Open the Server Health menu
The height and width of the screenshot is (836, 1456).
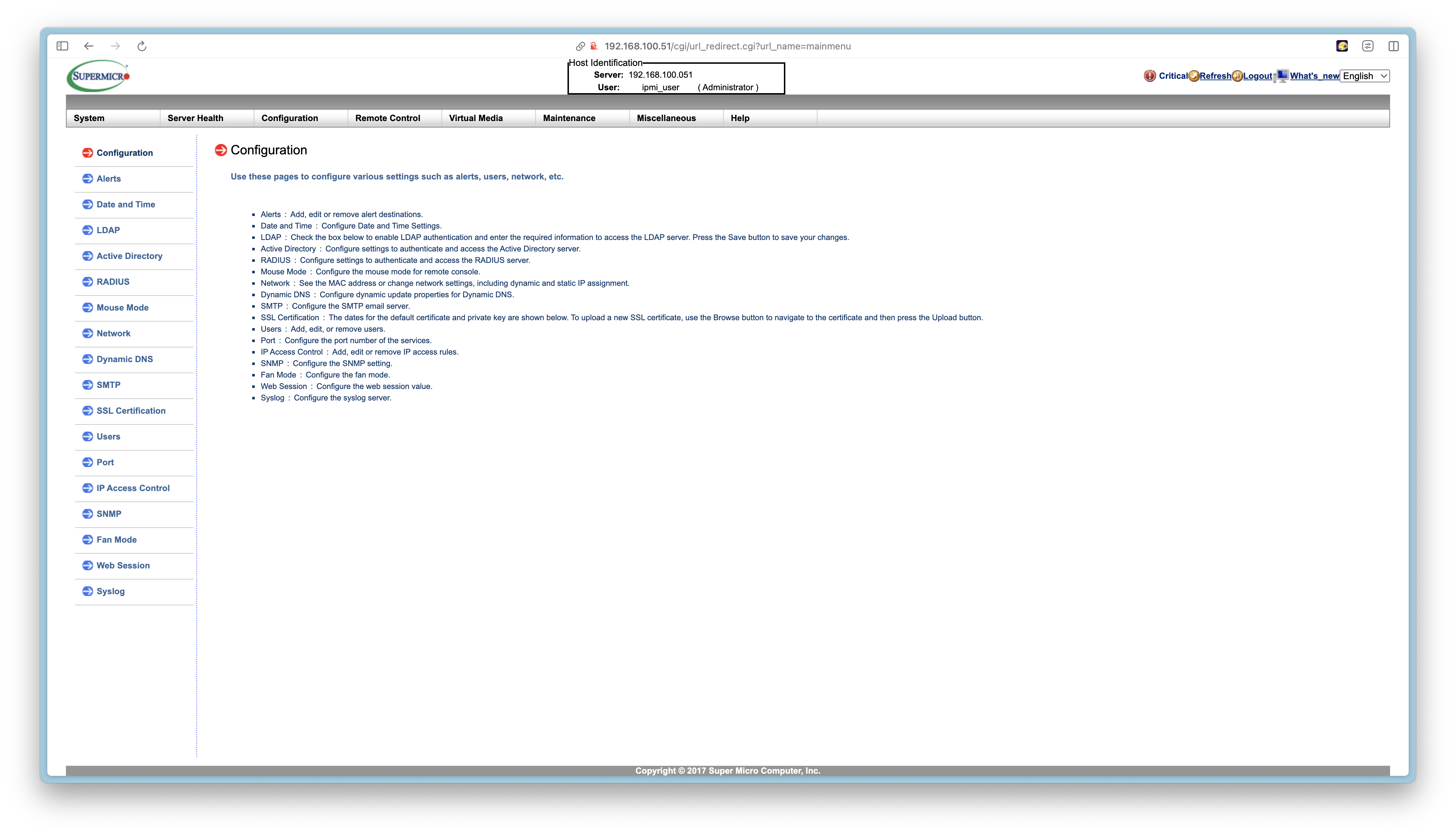(x=207, y=118)
